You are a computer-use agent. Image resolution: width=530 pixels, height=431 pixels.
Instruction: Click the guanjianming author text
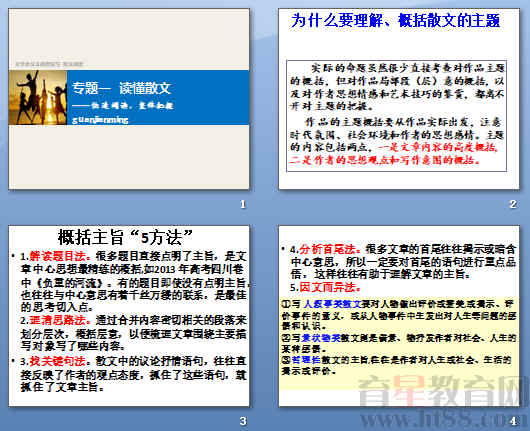[x=100, y=120]
